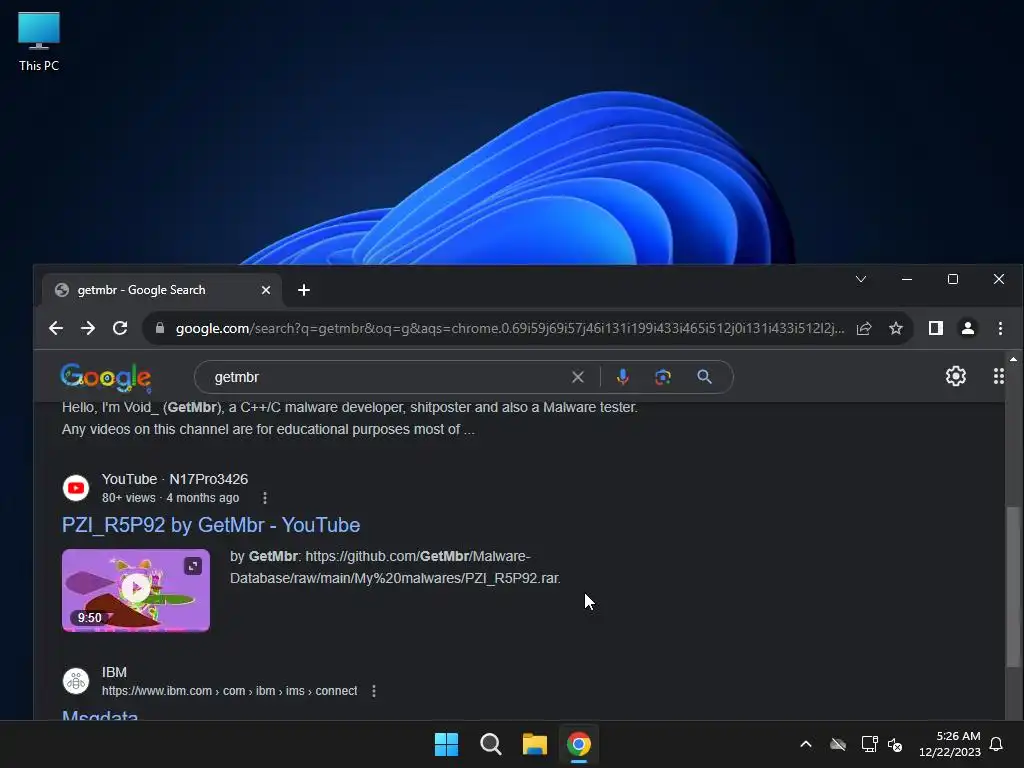Open more options for the YouTube result
Image resolution: width=1024 pixels, height=768 pixels.
(264, 498)
